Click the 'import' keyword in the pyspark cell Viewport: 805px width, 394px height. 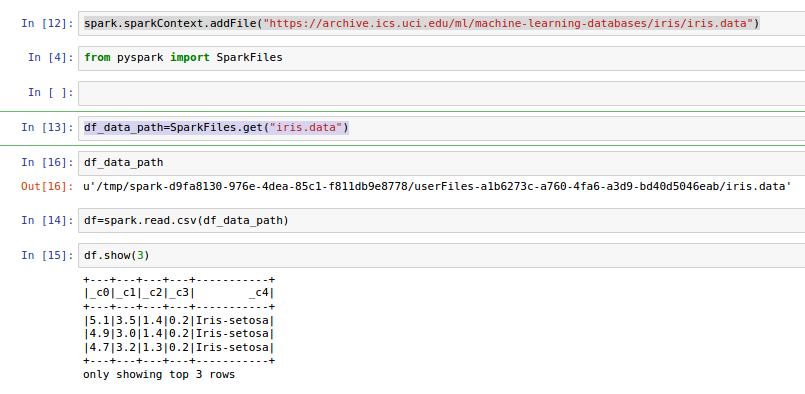pos(190,58)
